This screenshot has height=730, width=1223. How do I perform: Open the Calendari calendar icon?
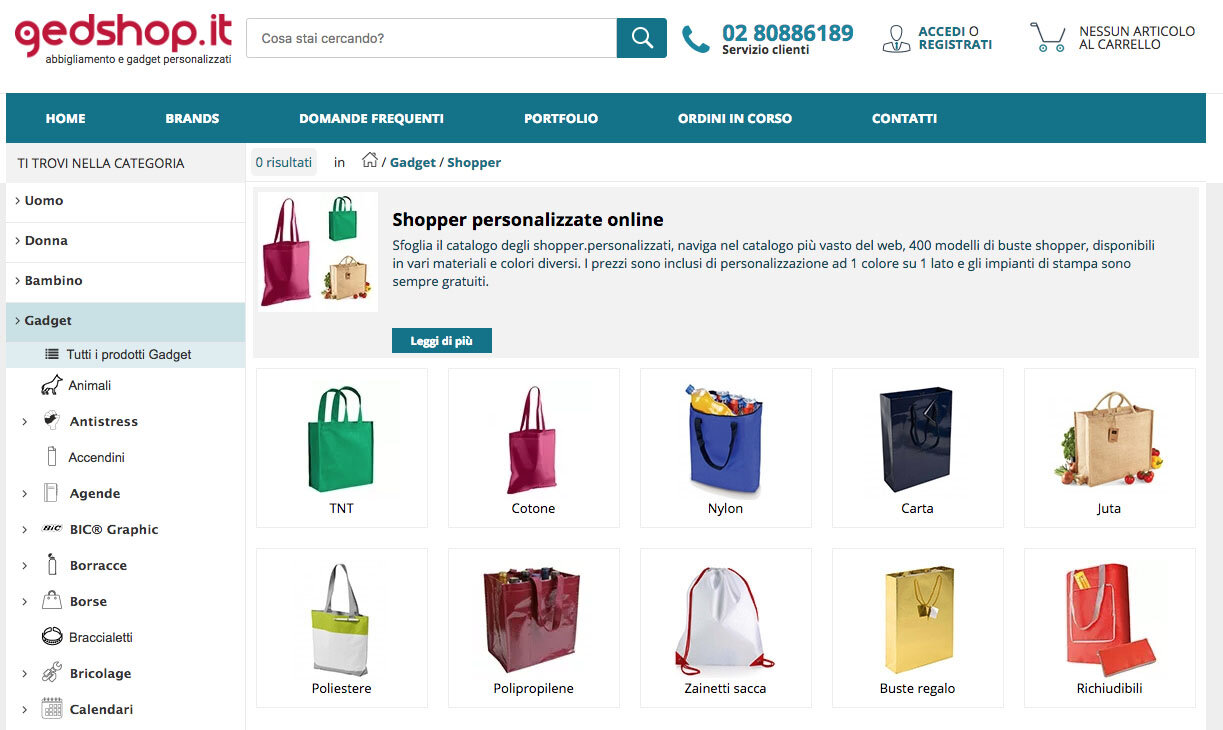pyautogui.click(x=52, y=709)
